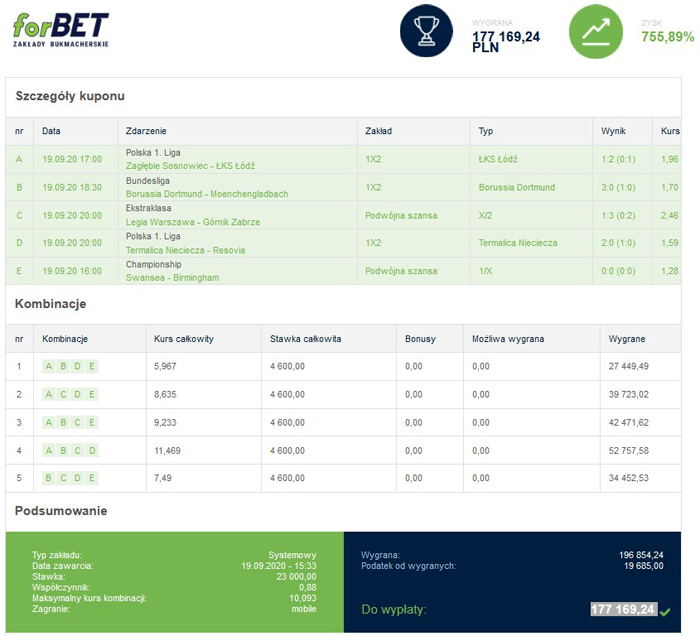Click badge C in combination row 2
The image size is (700, 636).
tap(63, 394)
